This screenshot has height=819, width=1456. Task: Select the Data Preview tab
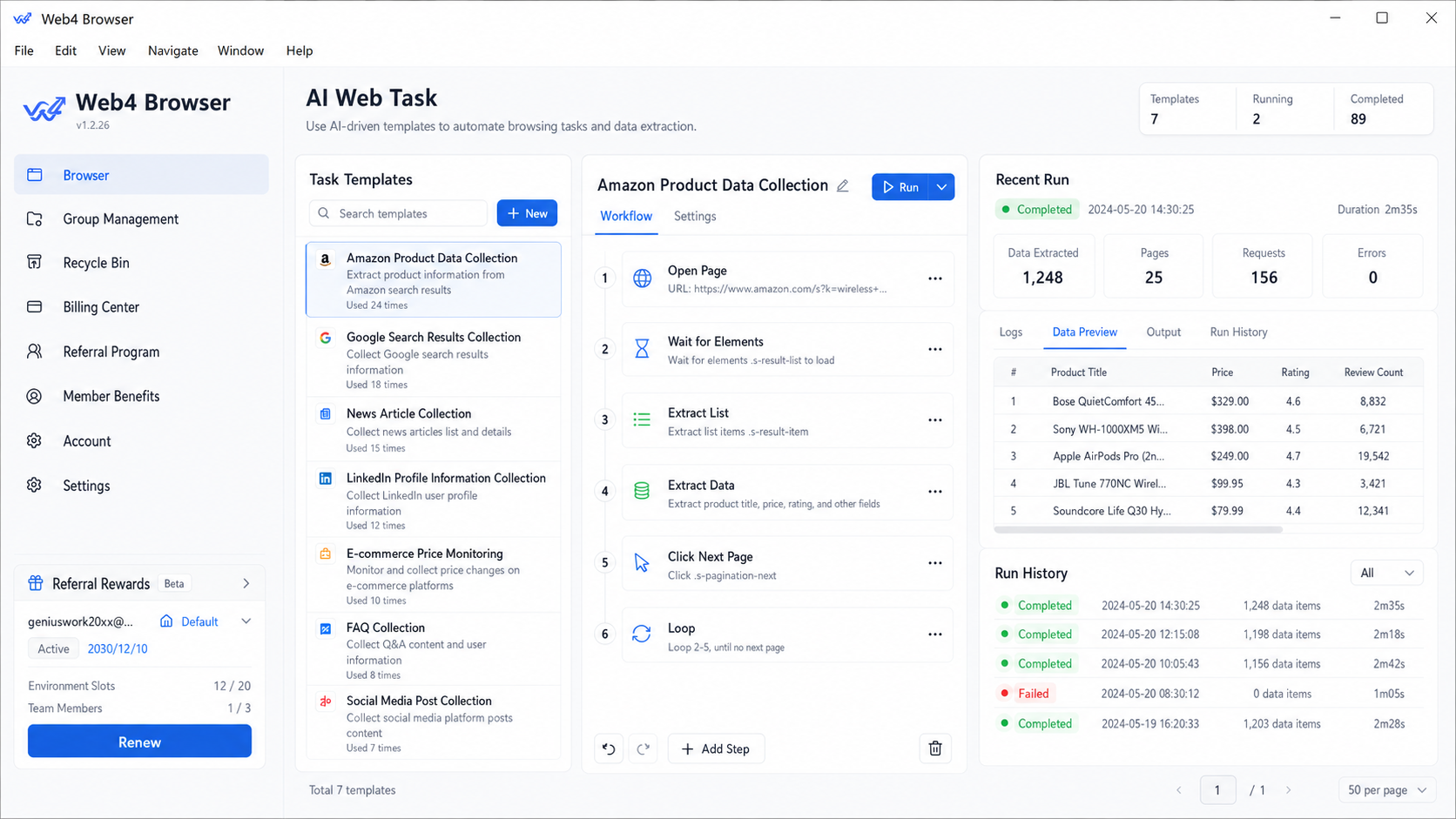[x=1085, y=332]
